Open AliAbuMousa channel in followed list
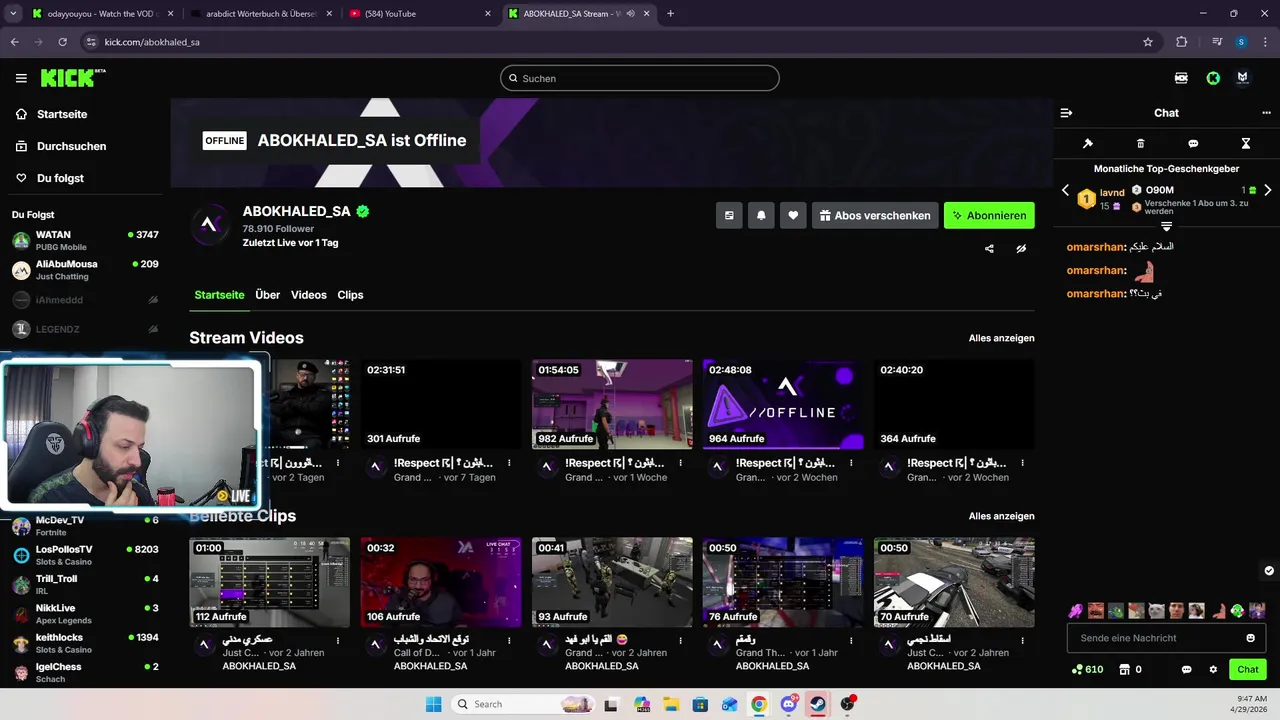 click(85, 270)
